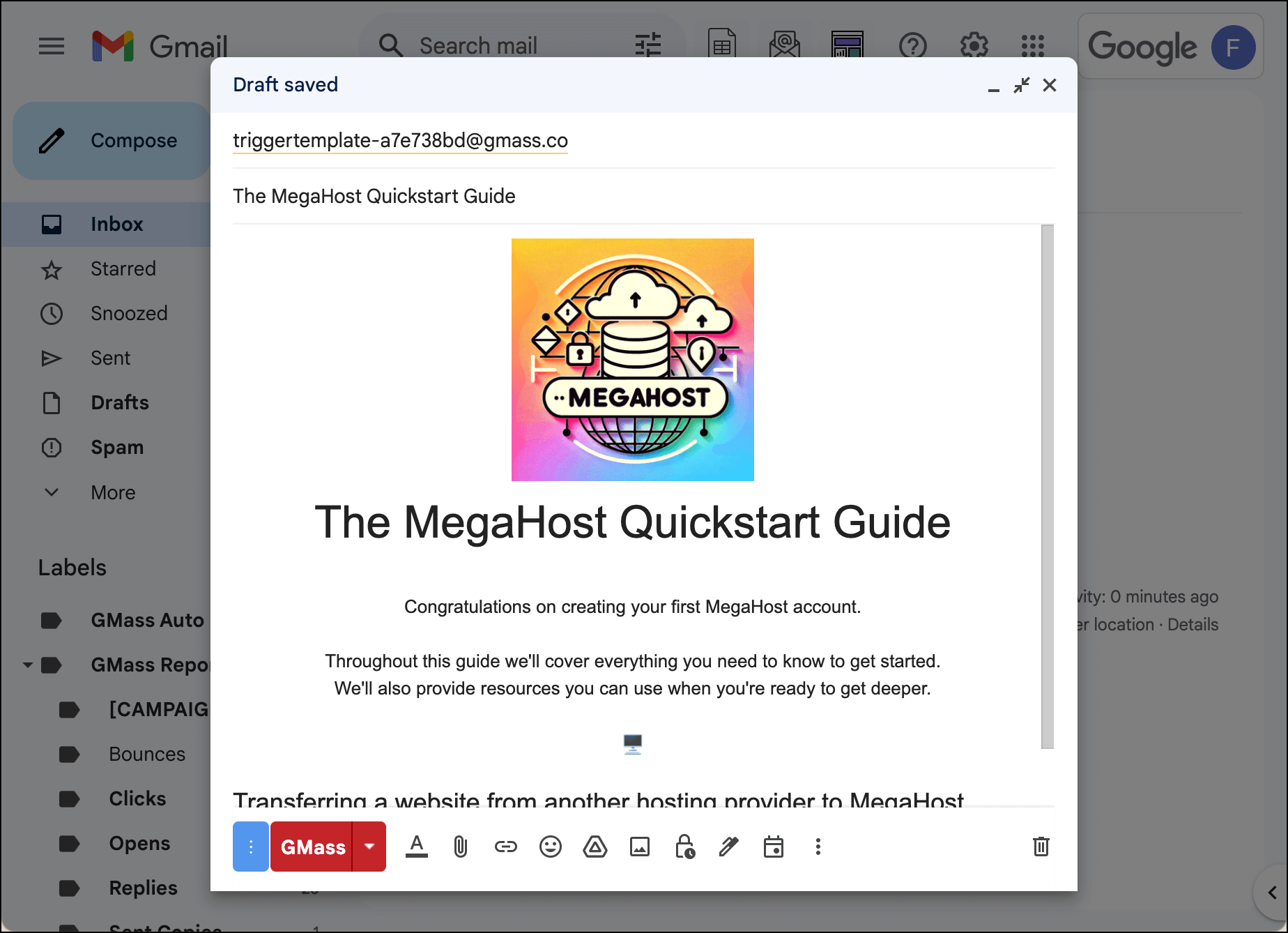Discard the draft trash icon
Viewport: 1288px width, 933px height.
click(1041, 847)
